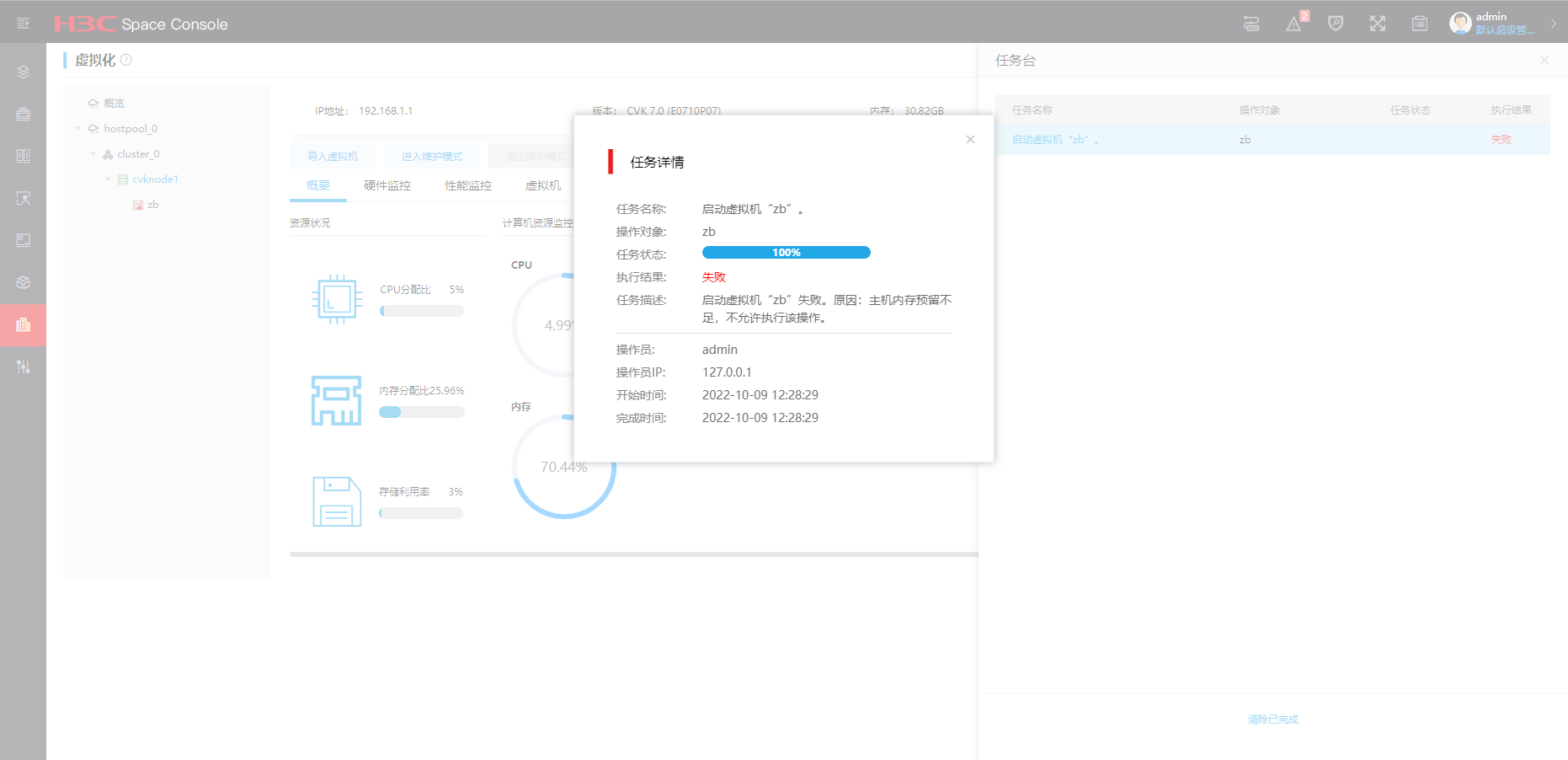Viewport: 1568px width, 760px height.
Task: Click the 资源状况 section heading
Action: point(310,223)
